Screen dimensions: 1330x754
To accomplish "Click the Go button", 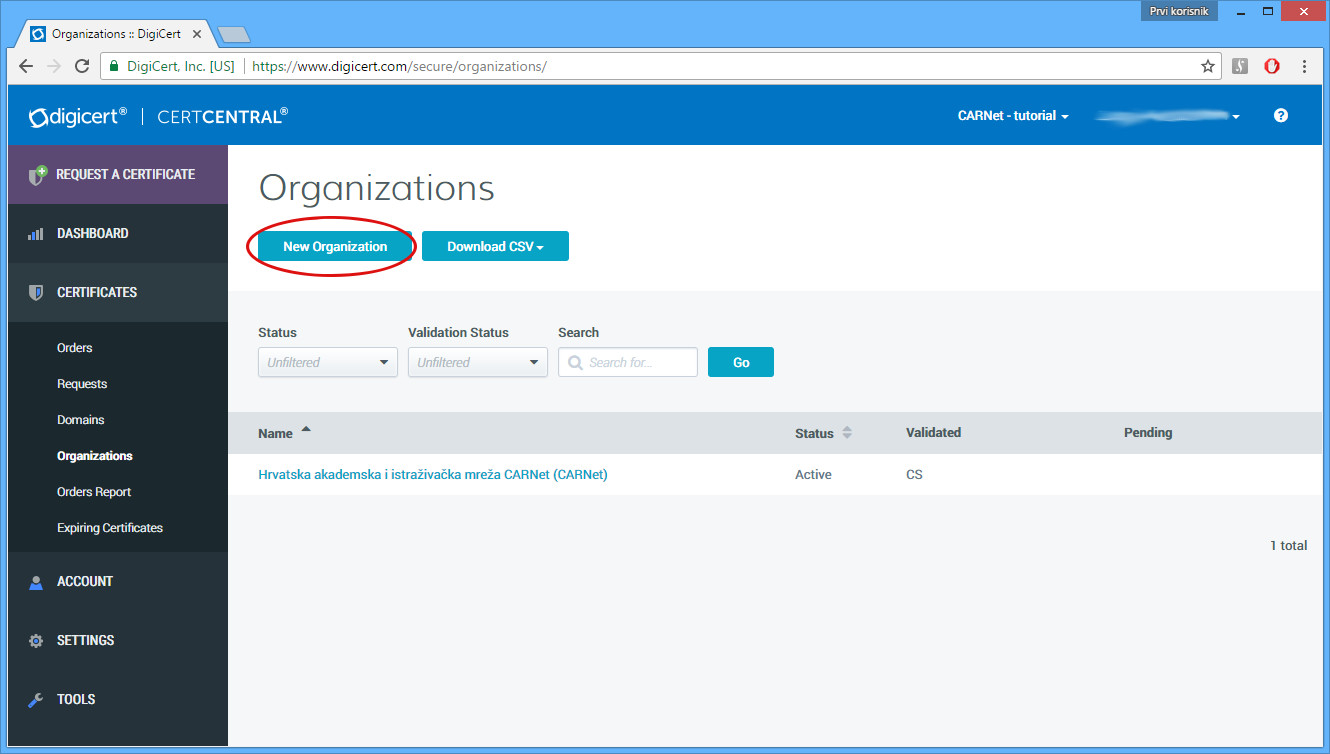I will point(741,362).
